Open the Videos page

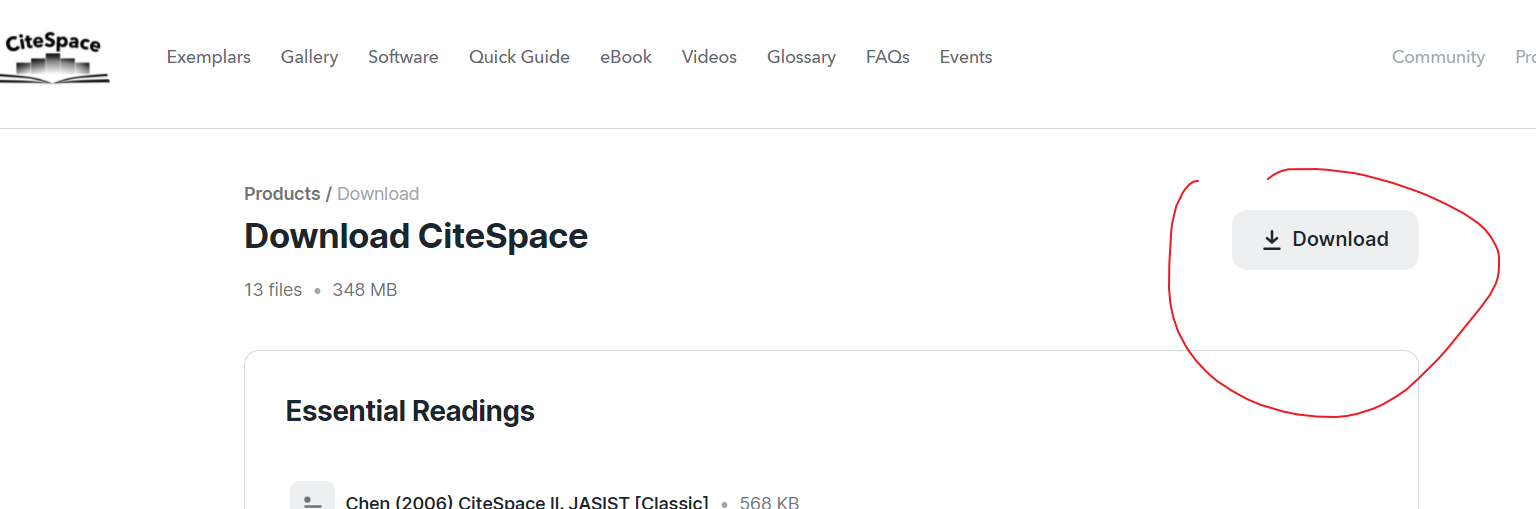click(709, 57)
